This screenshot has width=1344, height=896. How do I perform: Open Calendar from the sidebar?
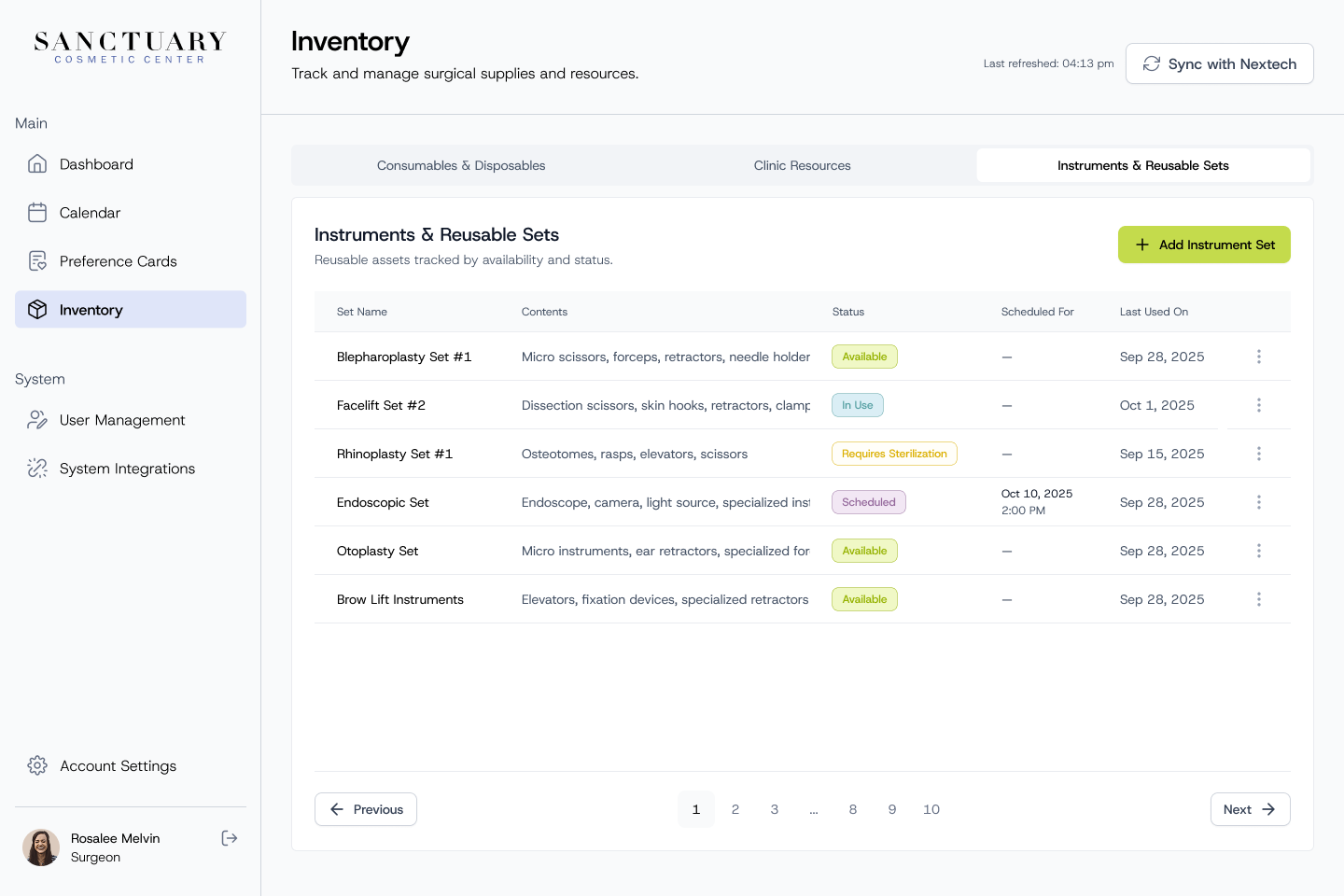tap(131, 213)
